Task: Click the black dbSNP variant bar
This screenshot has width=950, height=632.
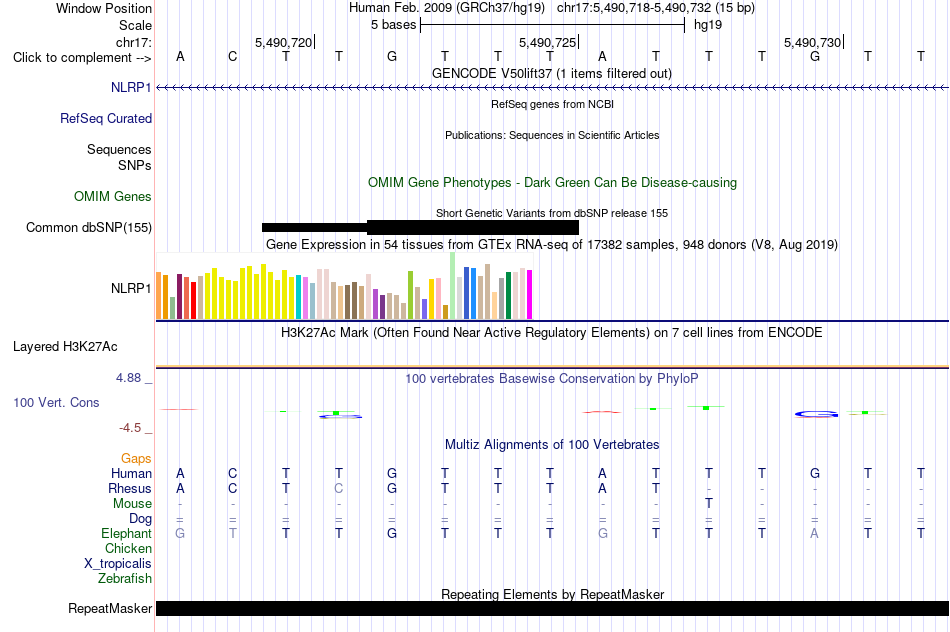Action: coord(420,227)
